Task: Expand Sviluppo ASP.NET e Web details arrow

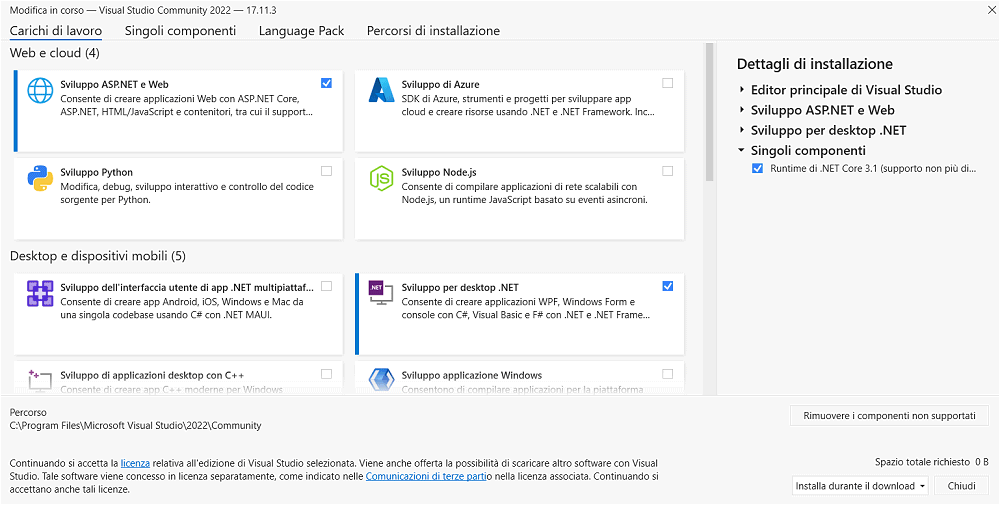Action: (x=742, y=110)
